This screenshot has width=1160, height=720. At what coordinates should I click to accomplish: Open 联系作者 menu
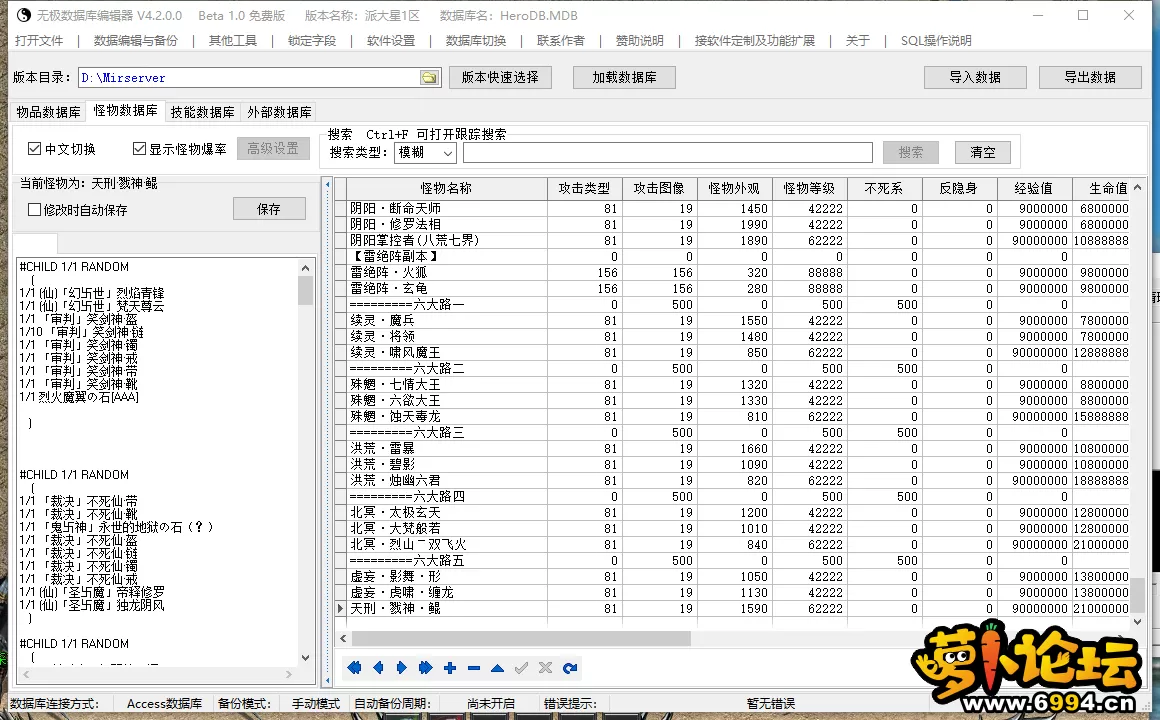point(561,41)
